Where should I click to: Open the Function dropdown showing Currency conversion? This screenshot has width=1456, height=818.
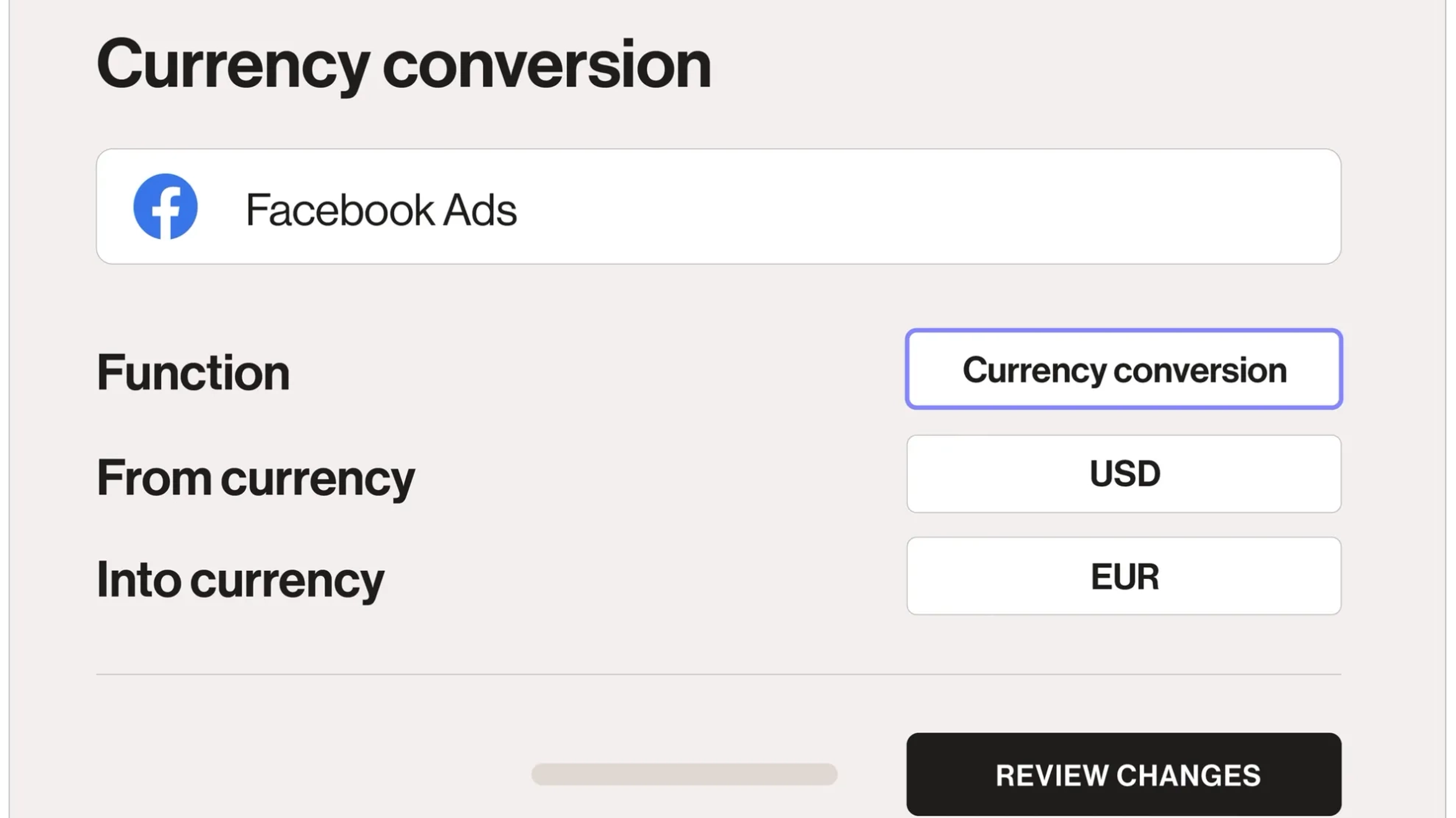point(1123,369)
